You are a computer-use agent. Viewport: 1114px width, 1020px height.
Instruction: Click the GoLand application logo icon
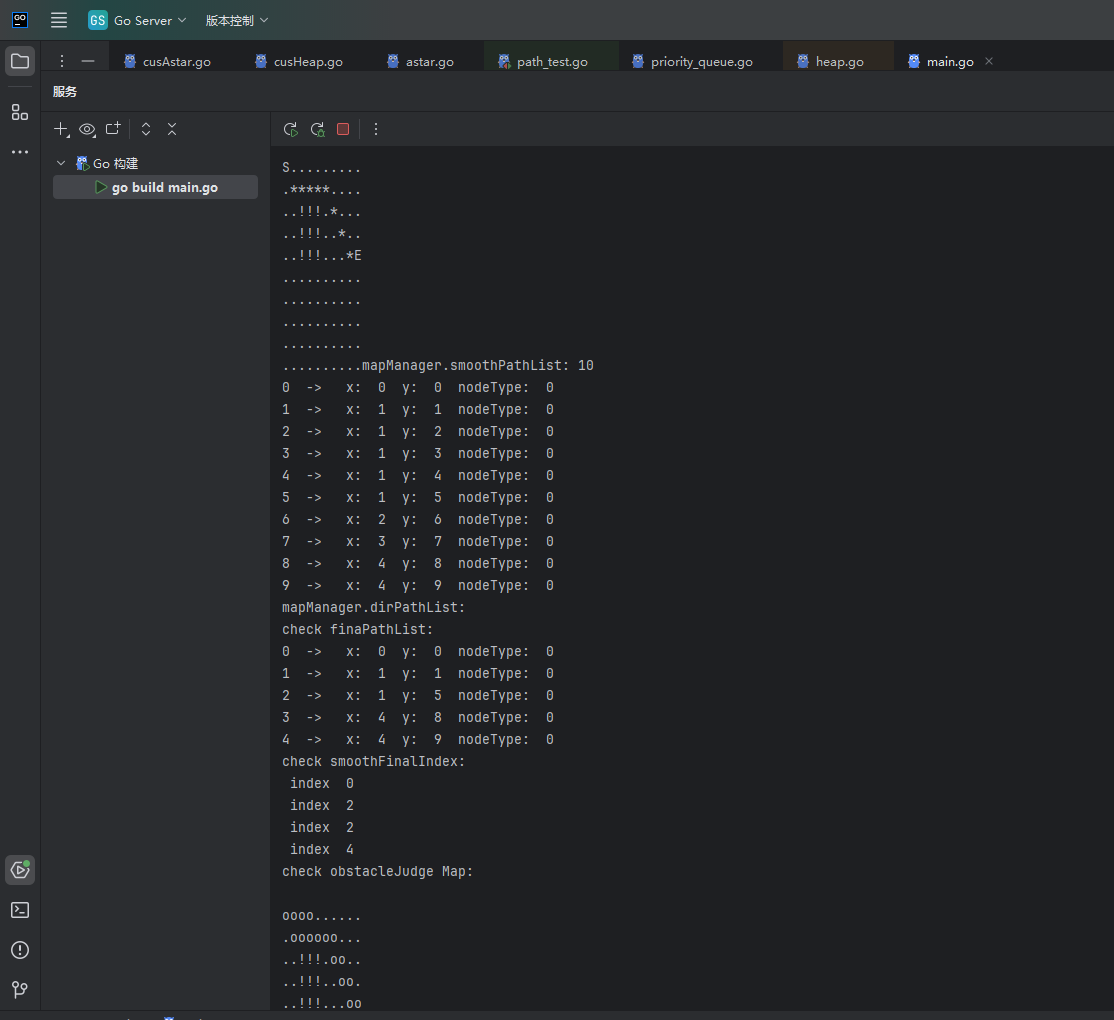[20, 20]
